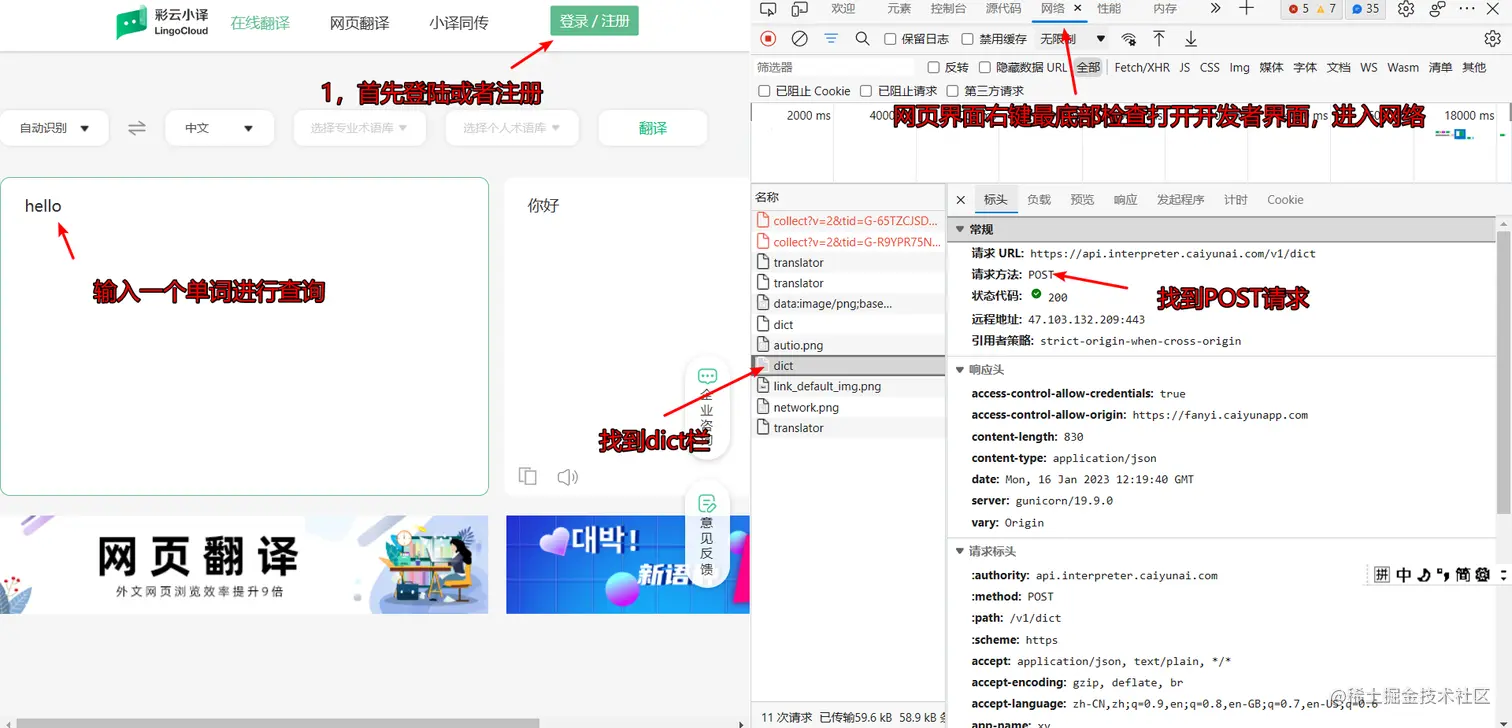Close the request details panel
The width and height of the screenshot is (1512, 728).
click(x=961, y=200)
